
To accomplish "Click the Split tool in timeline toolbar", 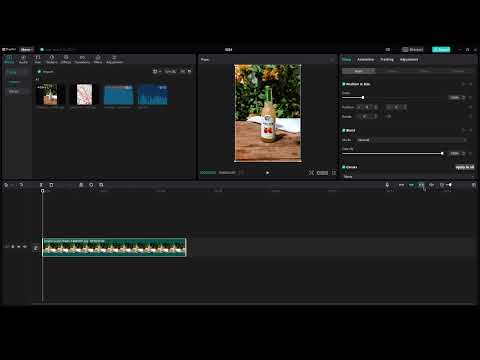I will pyautogui.click(x=41, y=185).
